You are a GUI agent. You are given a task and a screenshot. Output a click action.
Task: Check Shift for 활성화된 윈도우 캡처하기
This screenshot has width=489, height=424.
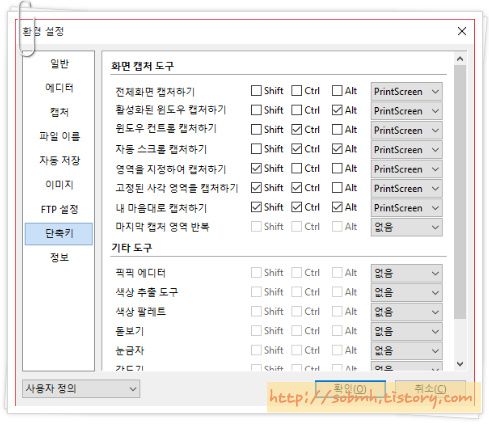[x=256, y=110]
